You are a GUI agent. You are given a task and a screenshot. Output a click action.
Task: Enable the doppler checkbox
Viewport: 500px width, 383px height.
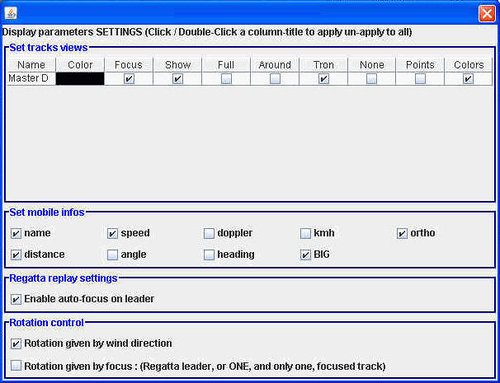point(209,233)
